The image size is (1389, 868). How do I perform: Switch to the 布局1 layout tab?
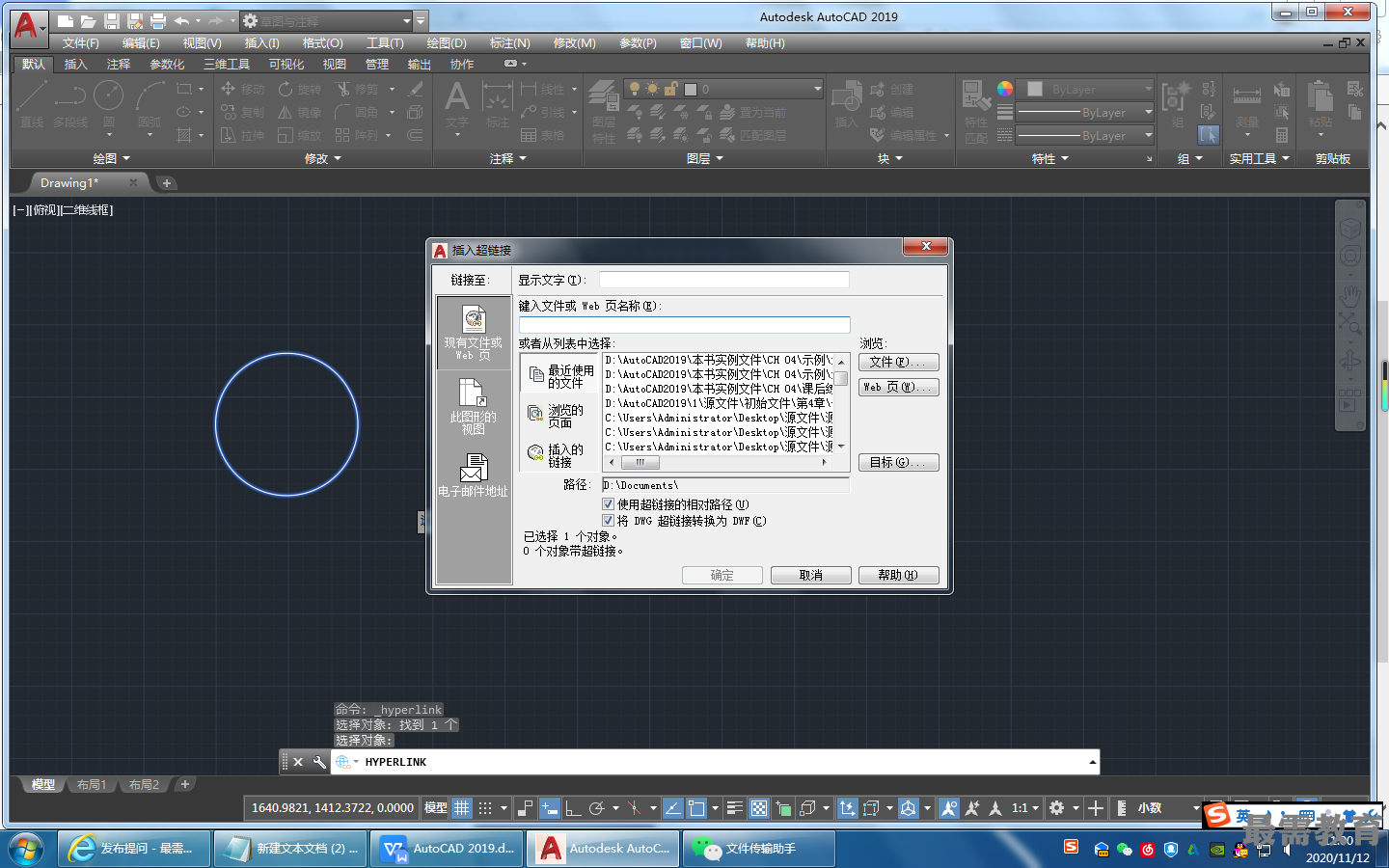(92, 785)
